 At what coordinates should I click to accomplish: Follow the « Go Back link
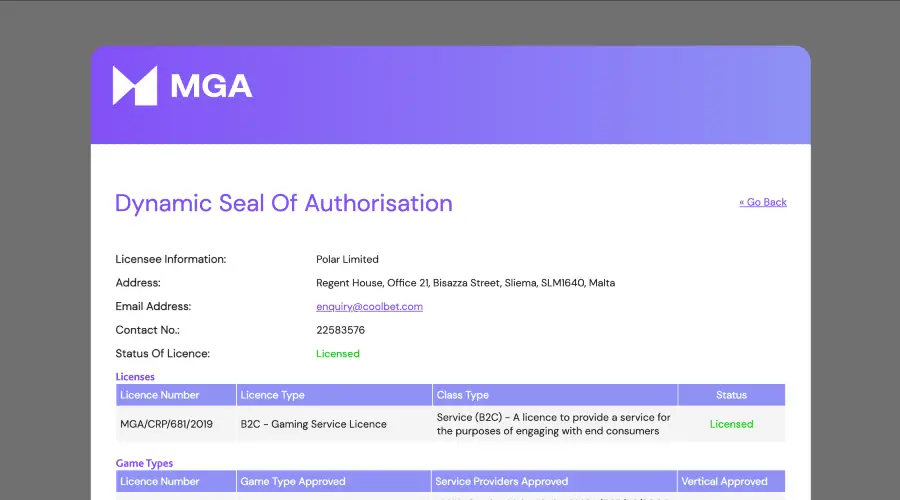tap(763, 202)
